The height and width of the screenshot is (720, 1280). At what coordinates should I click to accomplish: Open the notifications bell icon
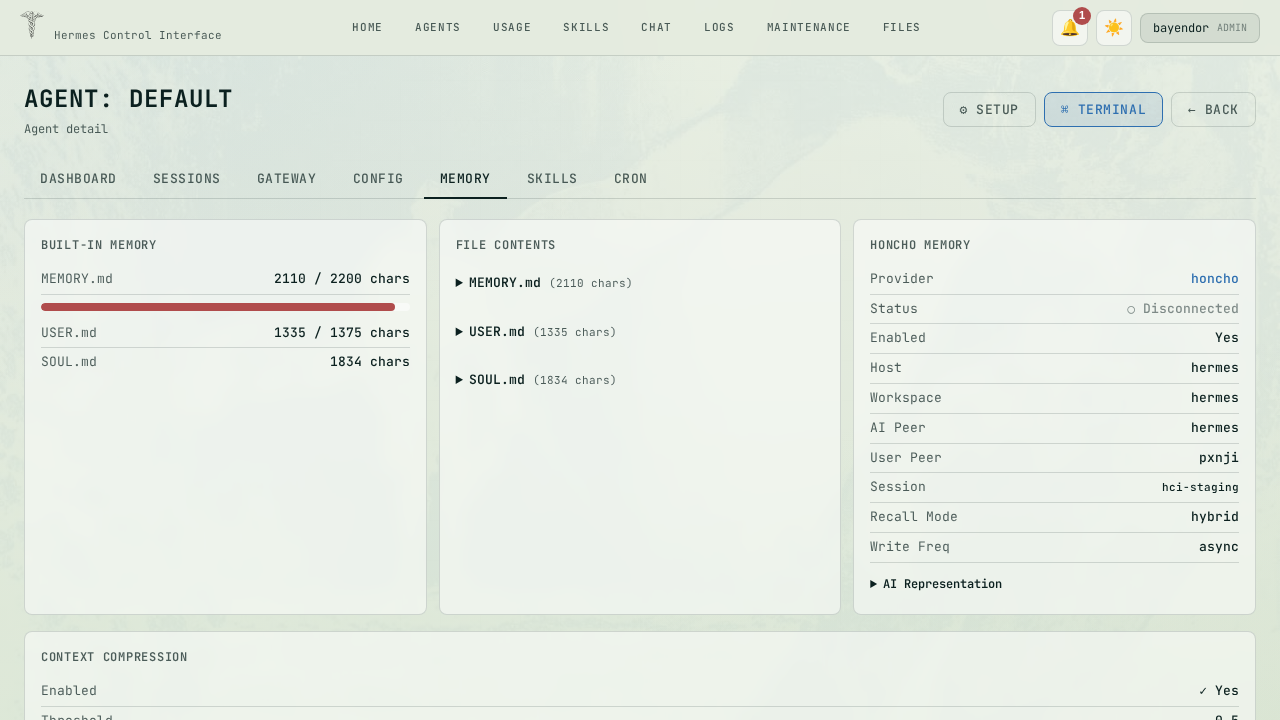[1069, 28]
